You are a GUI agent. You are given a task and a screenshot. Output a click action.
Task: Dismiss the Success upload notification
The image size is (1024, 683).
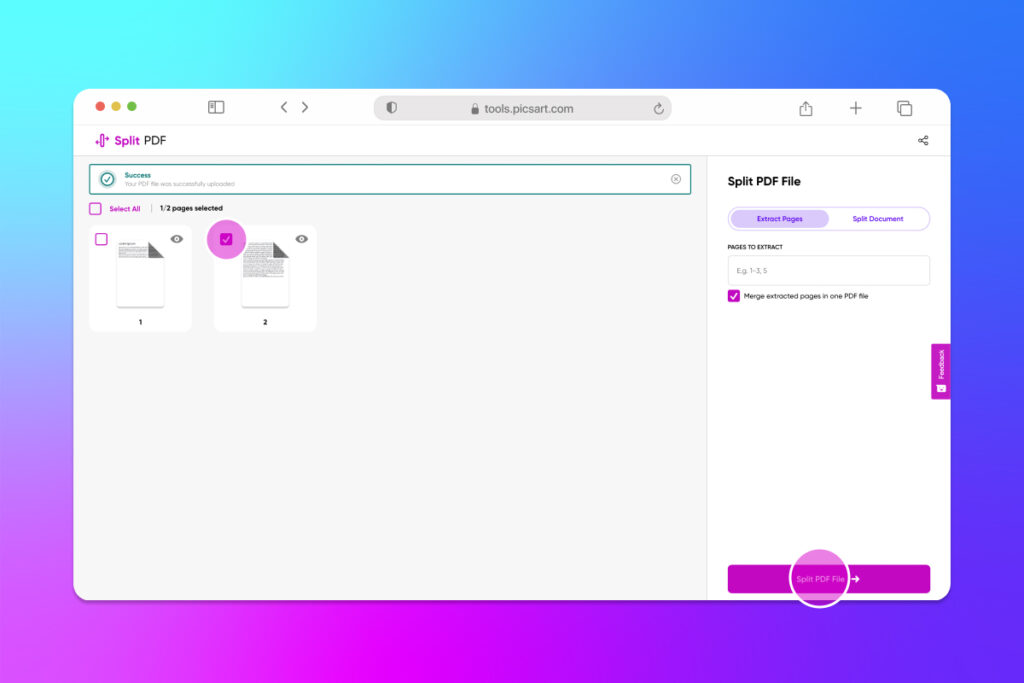coord(677,179)
